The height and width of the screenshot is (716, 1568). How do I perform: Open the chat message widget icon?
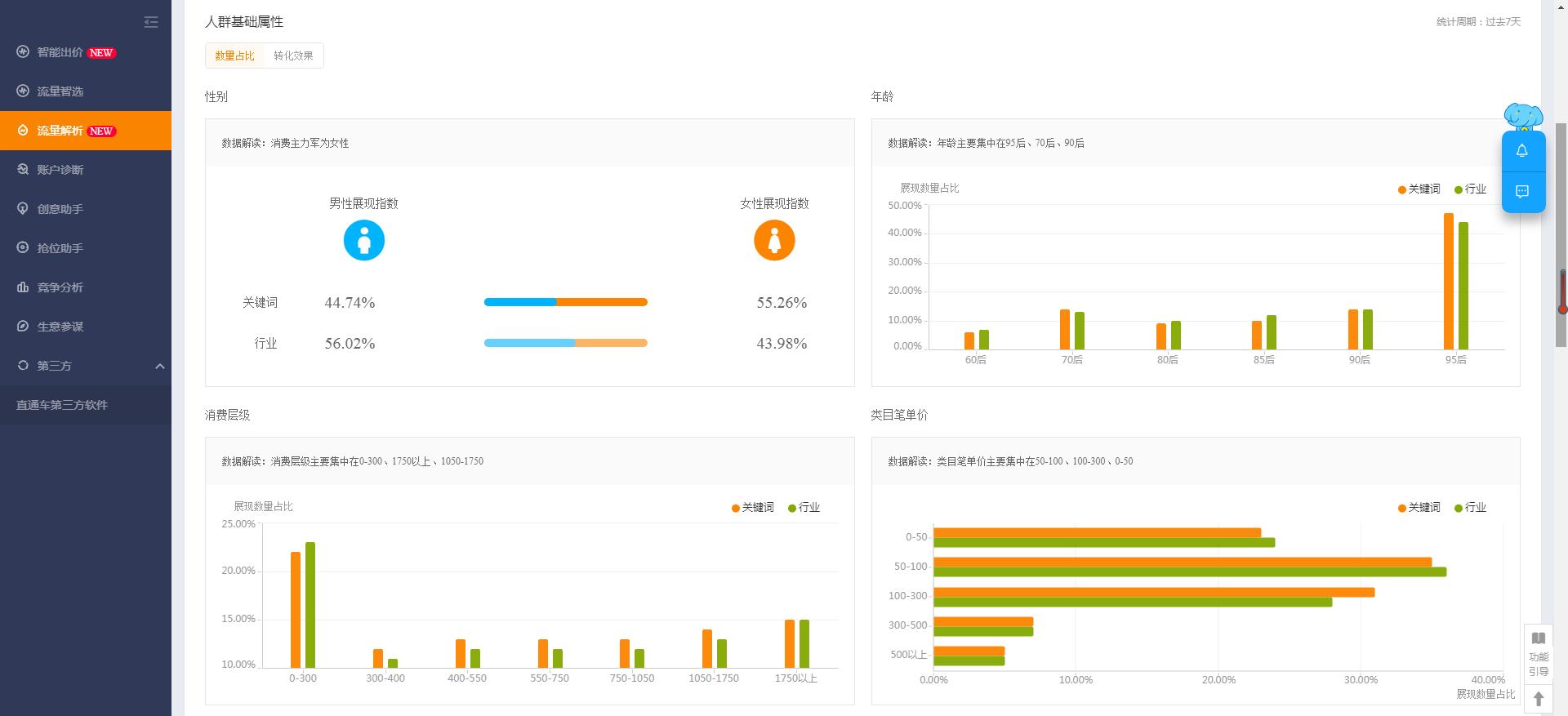pyautogui.click(x=1522, y=192)
